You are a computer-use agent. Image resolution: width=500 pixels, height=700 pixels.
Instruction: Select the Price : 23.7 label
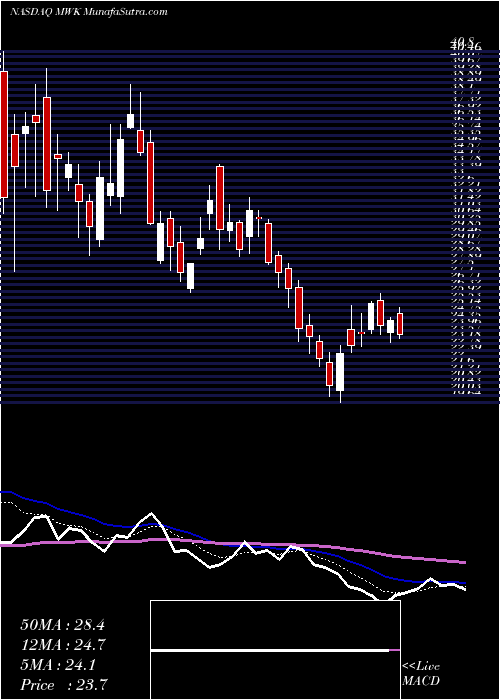click(63, 685)
